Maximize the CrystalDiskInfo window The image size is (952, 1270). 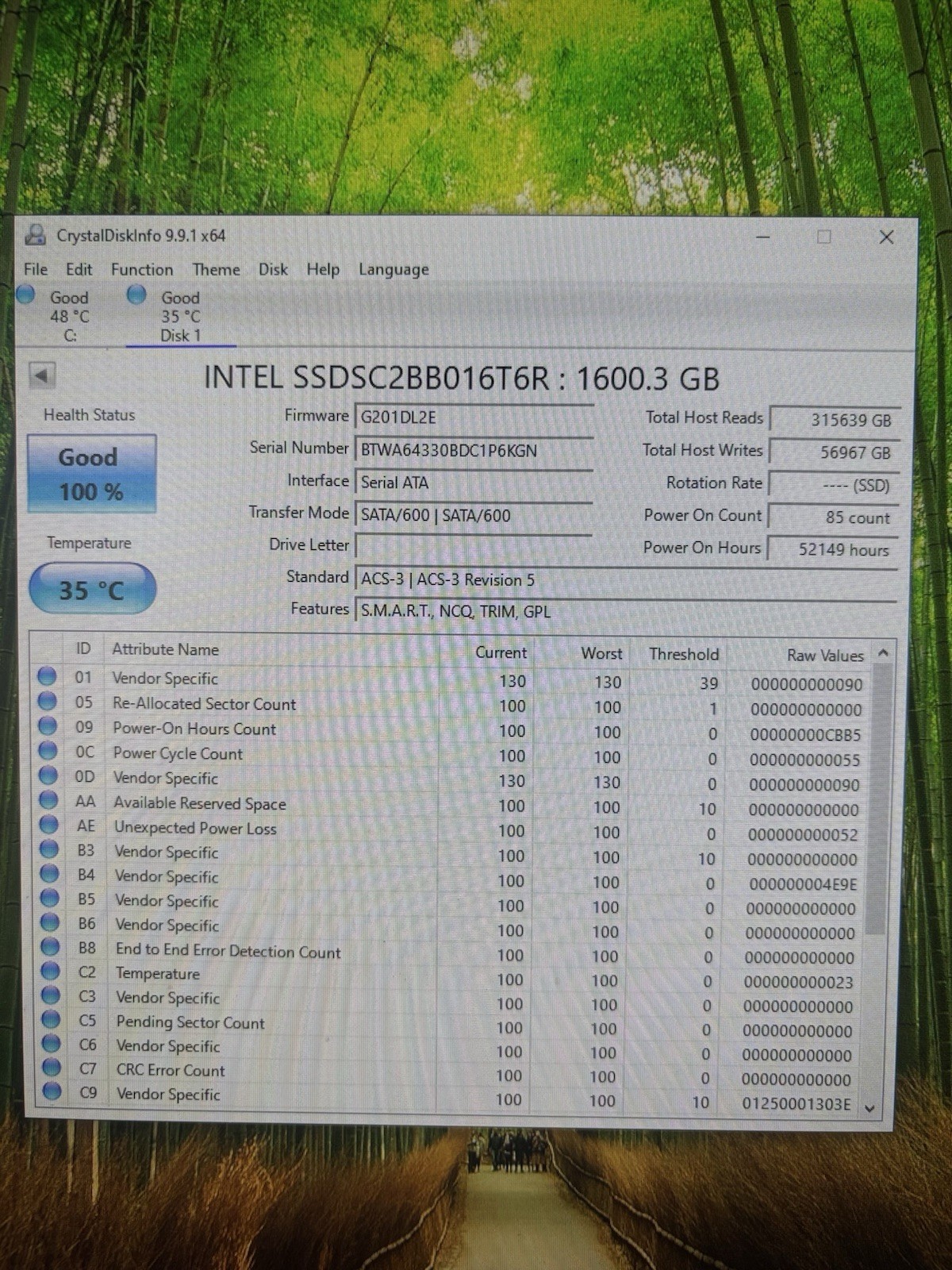pyautogui.click(x=824, y=237)
